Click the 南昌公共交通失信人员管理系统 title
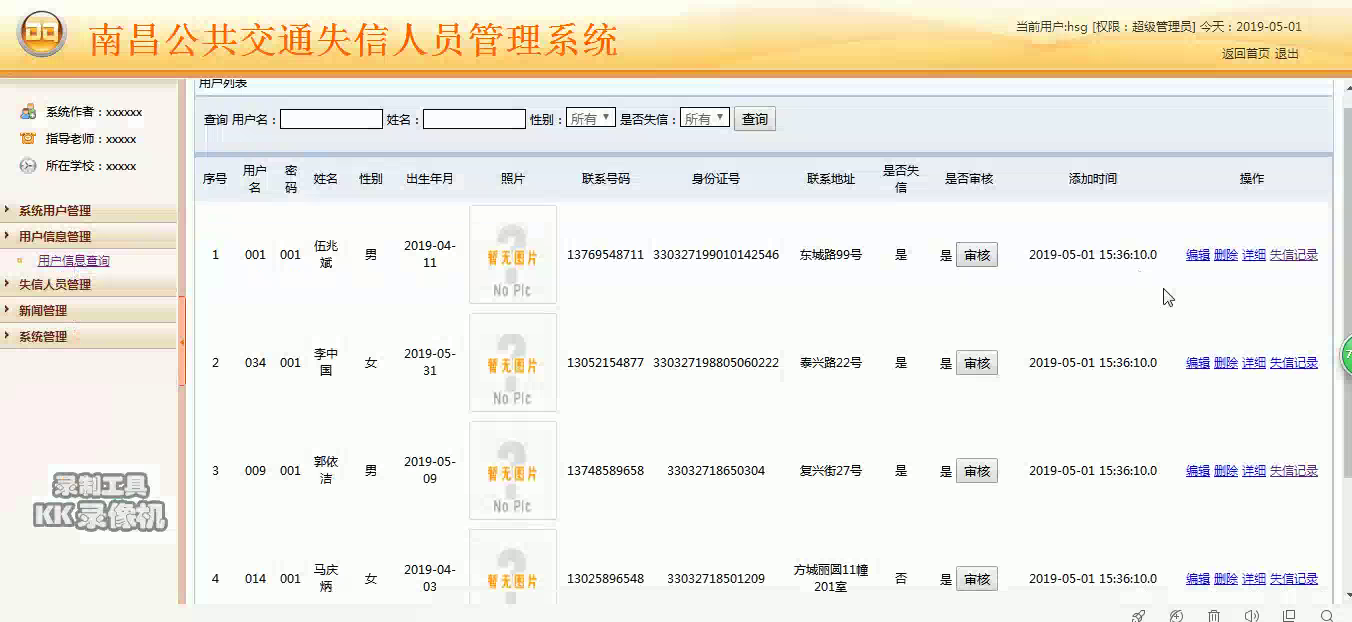This screenshot has height=622, width=1352. (x=353, y=40)
